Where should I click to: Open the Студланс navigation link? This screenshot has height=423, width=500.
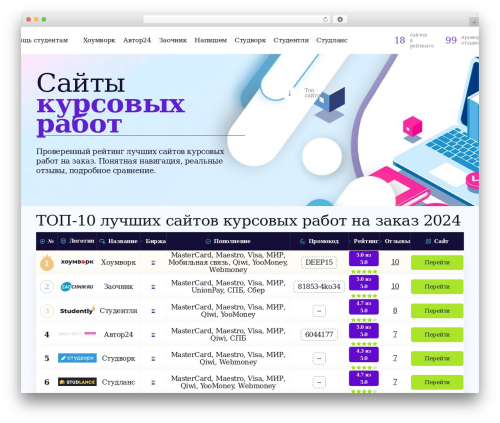pyautogui.click(x=332, y=40)
